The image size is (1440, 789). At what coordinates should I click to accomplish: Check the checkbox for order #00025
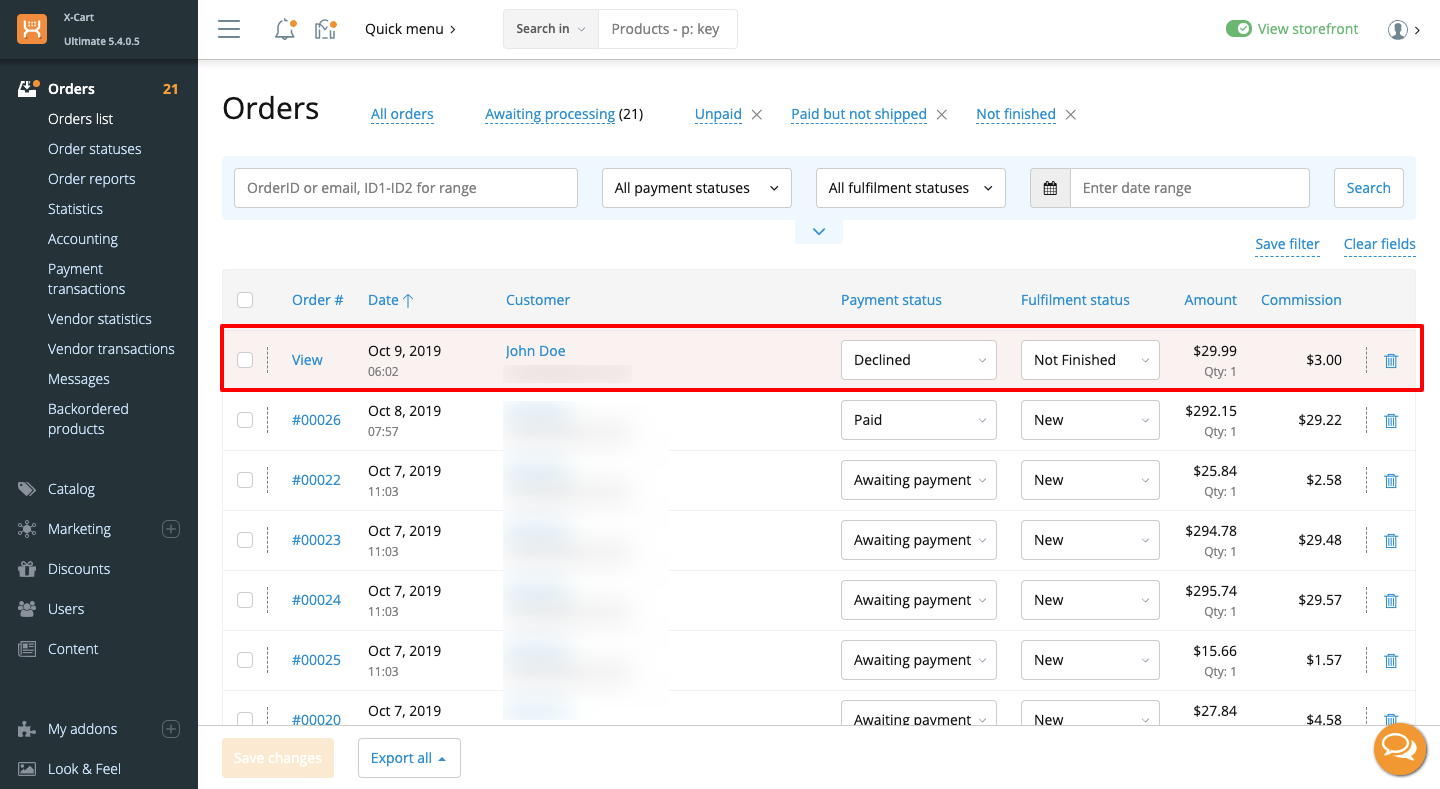coord(245,660)
